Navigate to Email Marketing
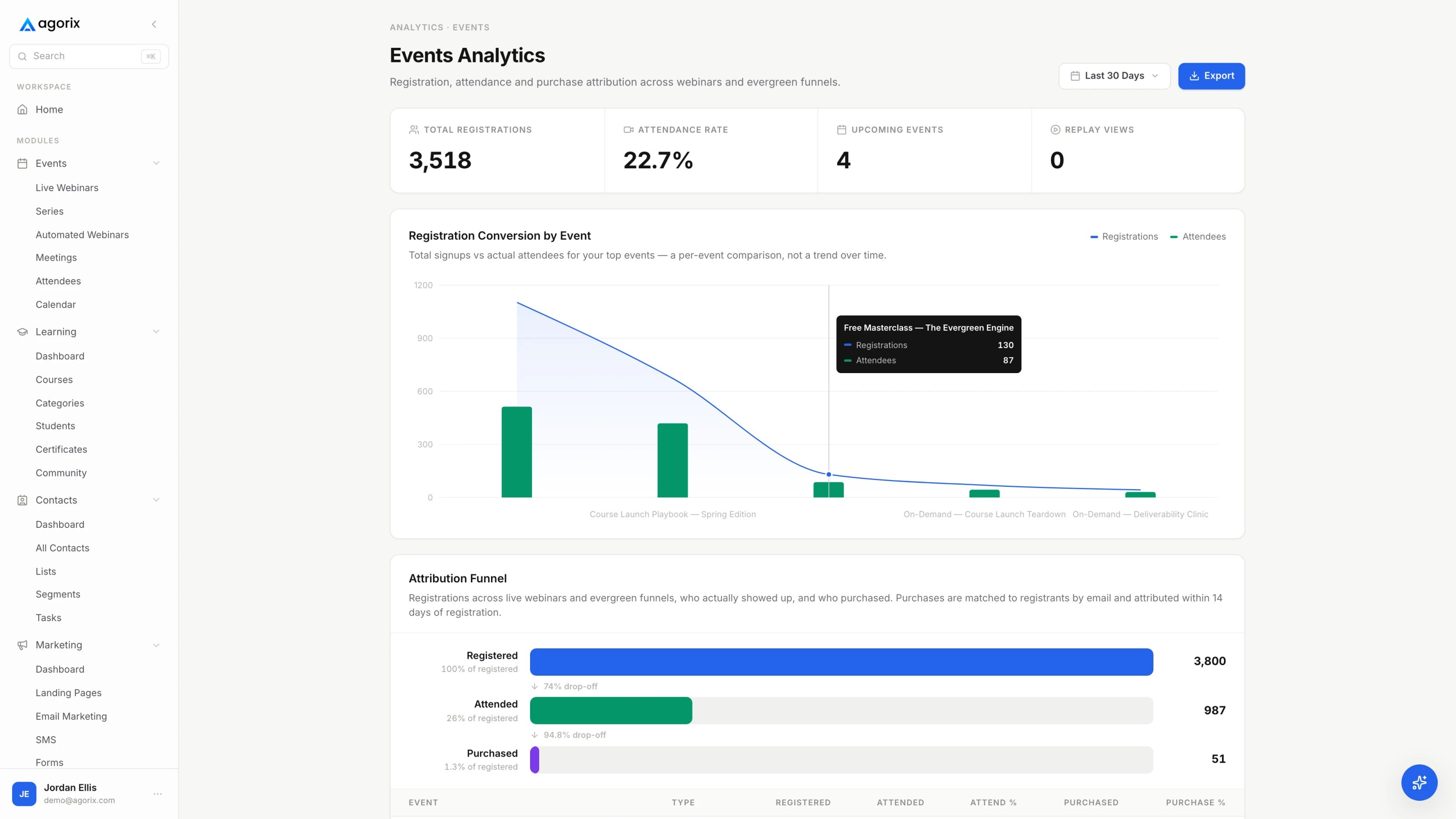 click(x=71, y=716)
